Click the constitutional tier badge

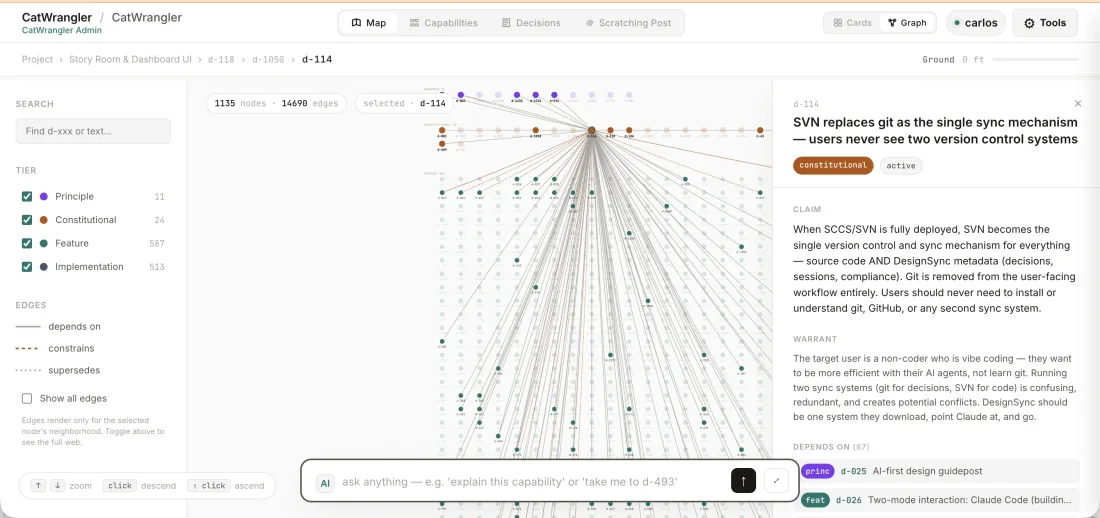click(x=833, y=166)
